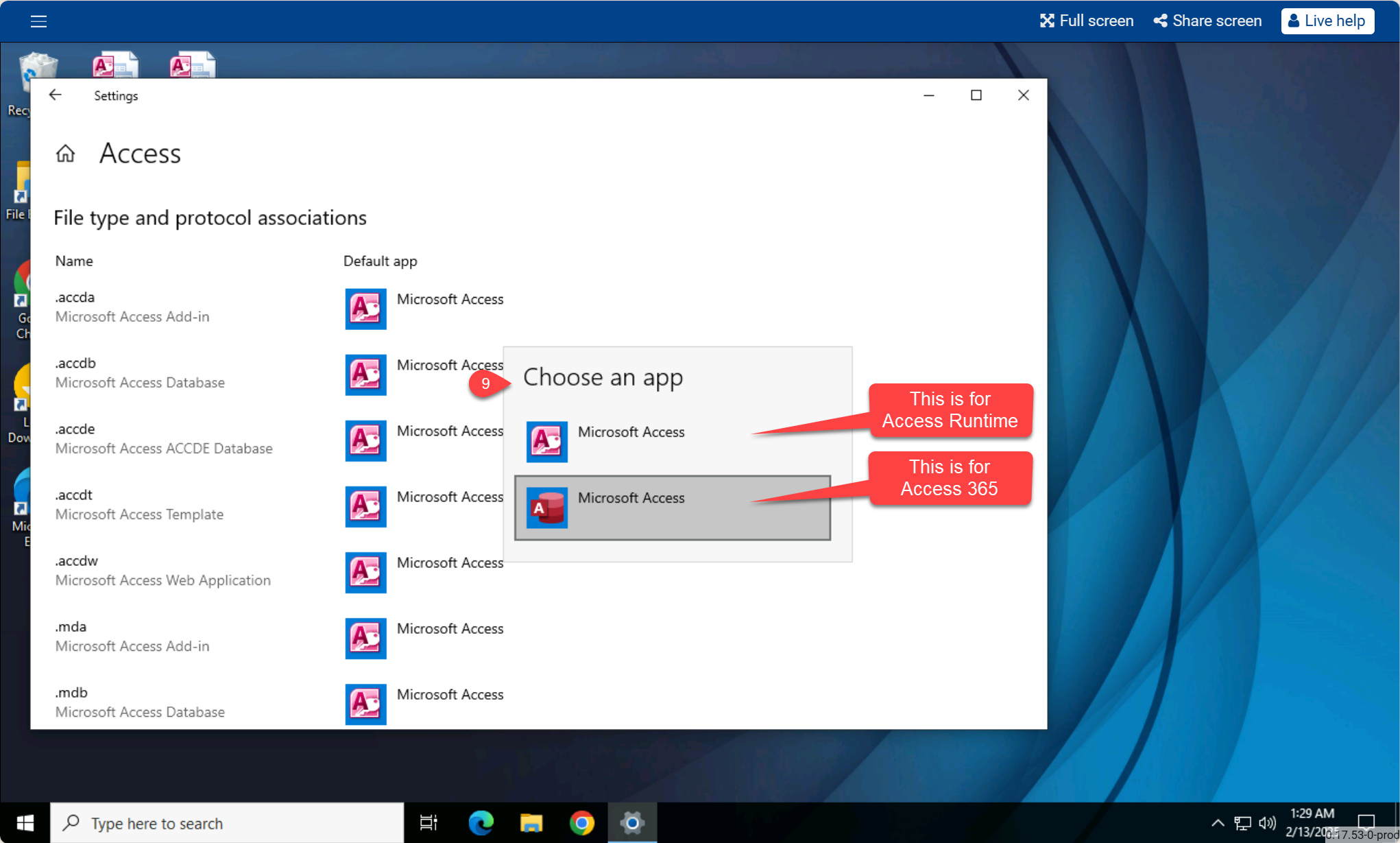Viewport: 1400px width, 843px height.
Task: Open the Windows Start menu
Action: coord(25,822)
